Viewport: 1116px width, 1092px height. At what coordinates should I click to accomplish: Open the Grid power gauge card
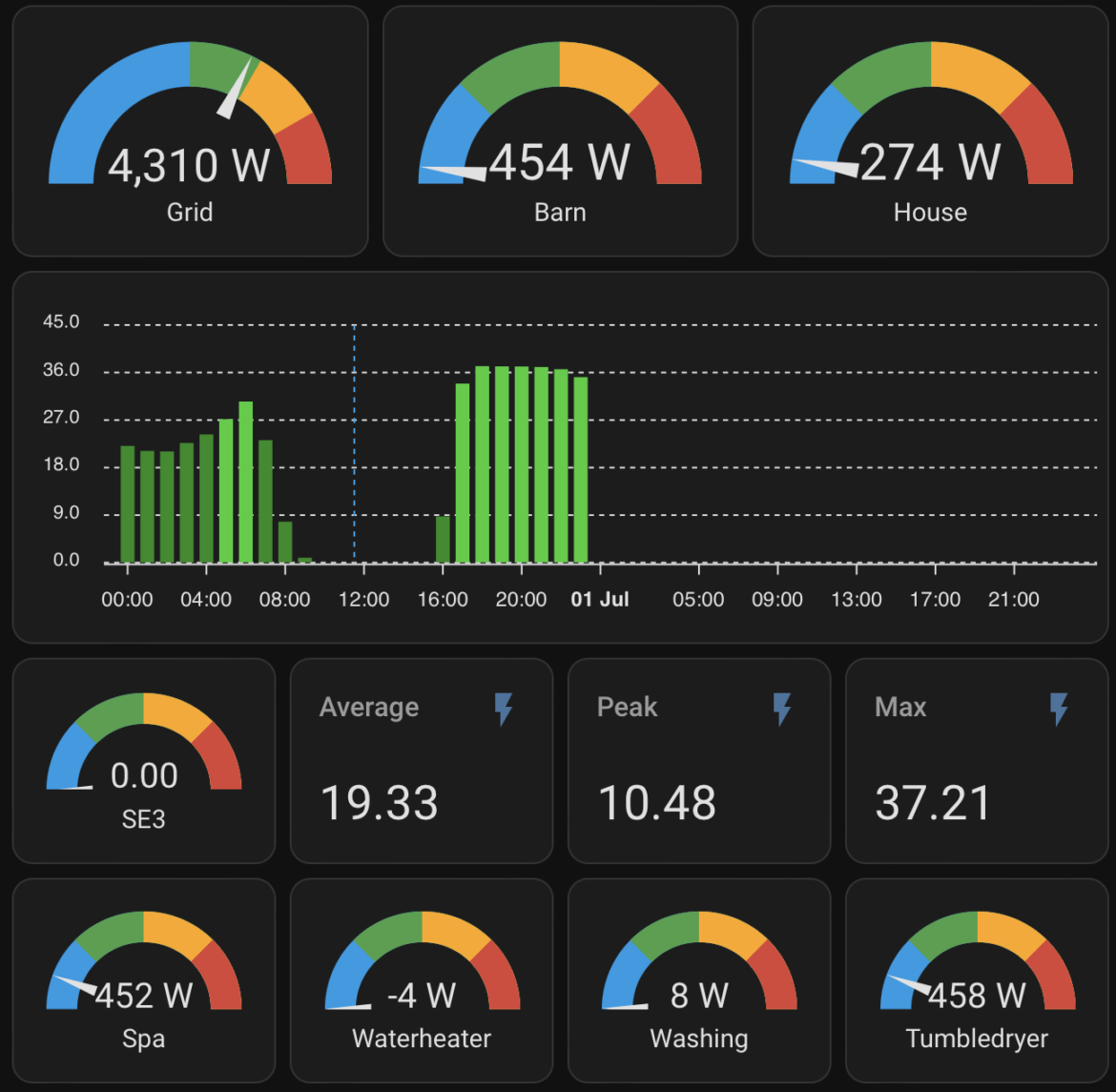coord(190,132)
